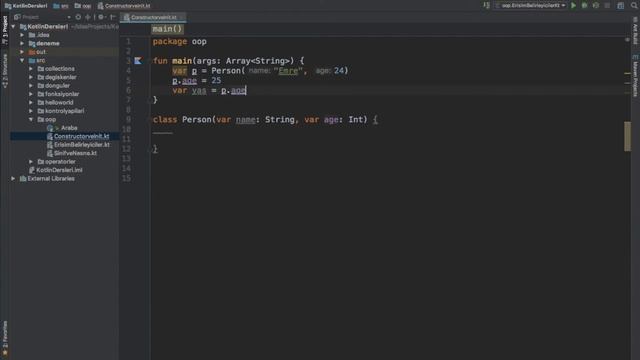Select the fonksiyonlar package row
The width and height of the screenshot is (640, 360).
(64, 94)
